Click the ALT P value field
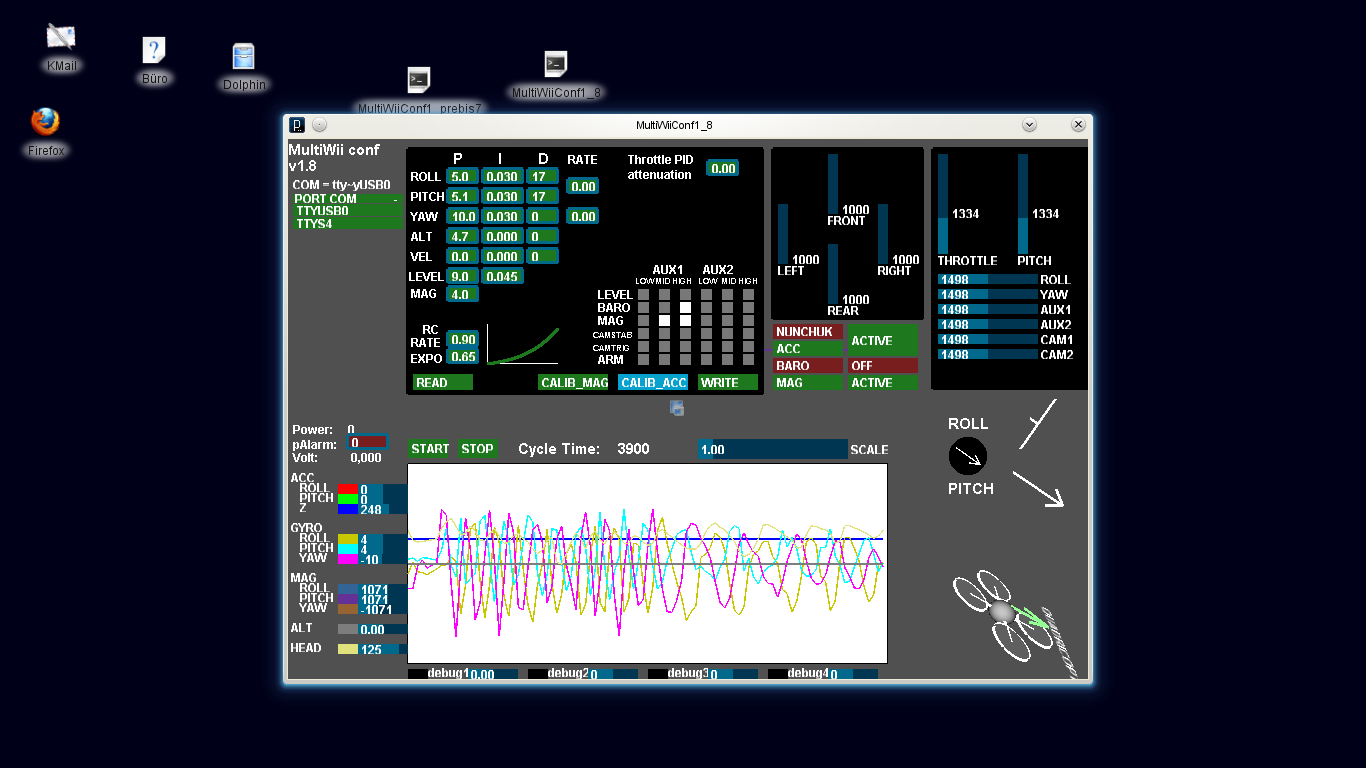 tap(462, 236)
